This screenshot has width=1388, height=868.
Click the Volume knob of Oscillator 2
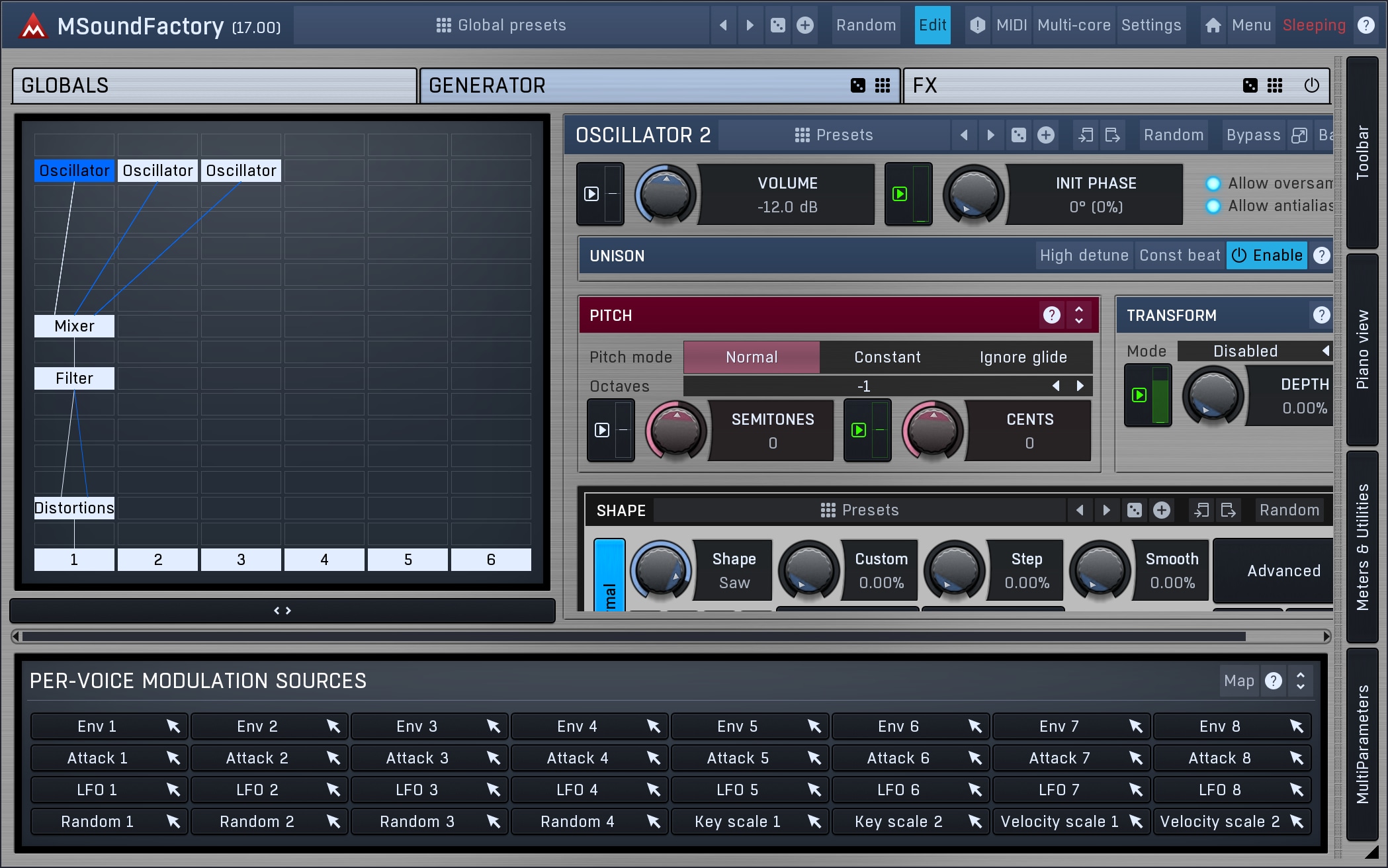tap(666, 195)
